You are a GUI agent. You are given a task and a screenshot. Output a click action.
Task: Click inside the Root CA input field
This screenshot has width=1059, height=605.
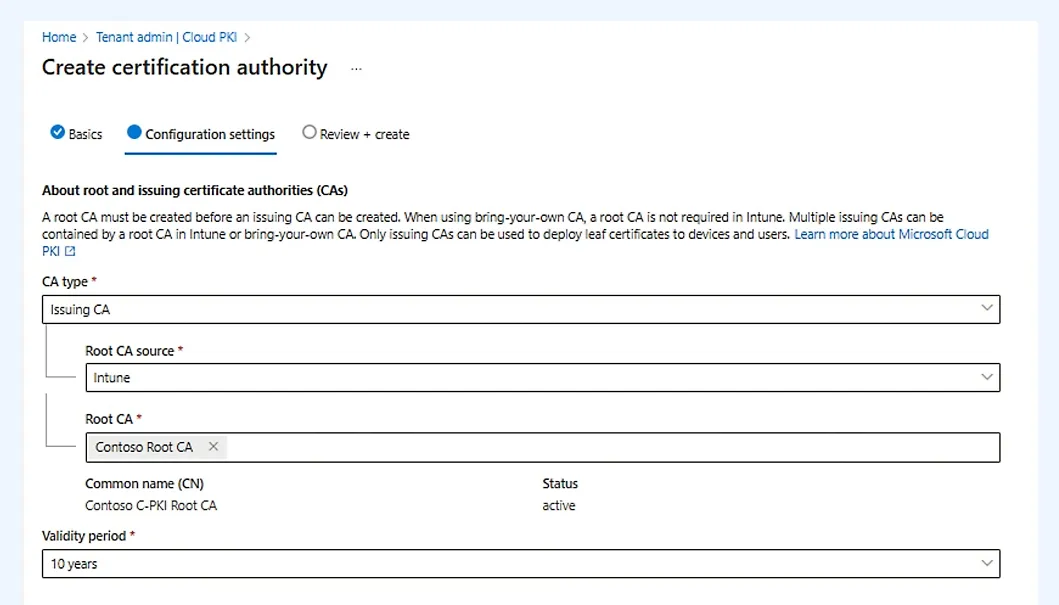pos(600,447)
